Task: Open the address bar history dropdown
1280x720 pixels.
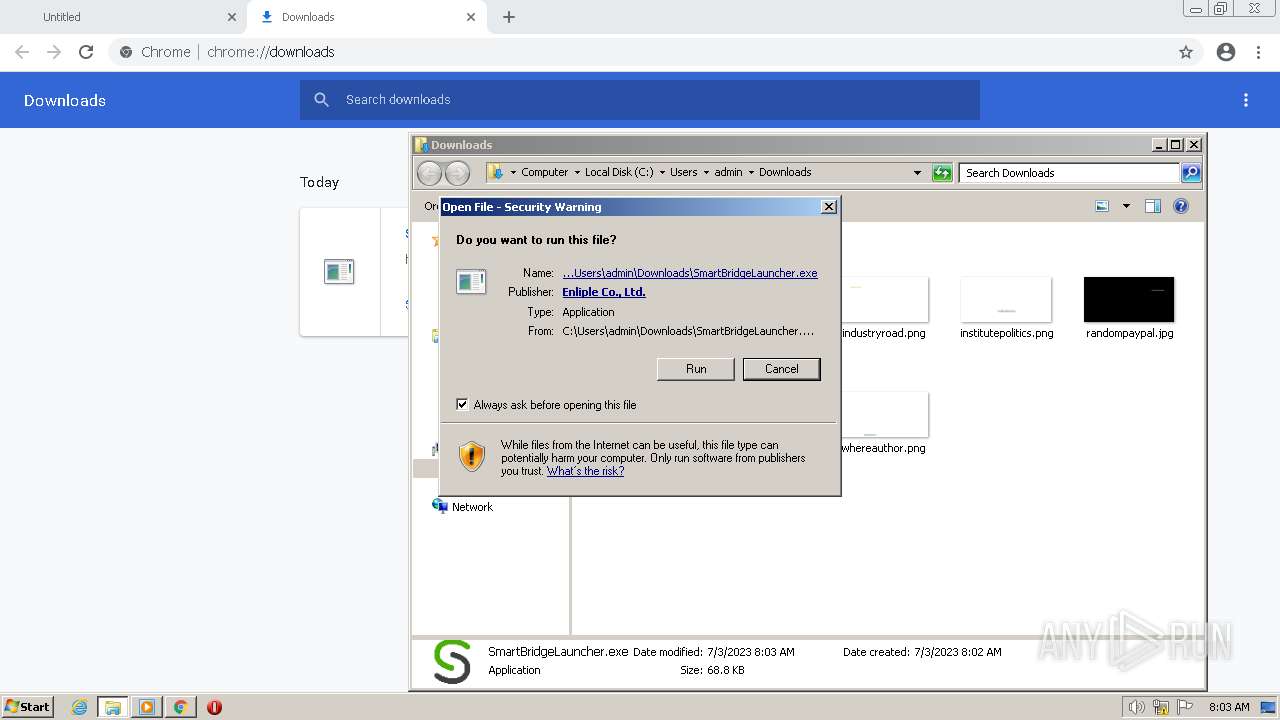Action: pos(917,173)
